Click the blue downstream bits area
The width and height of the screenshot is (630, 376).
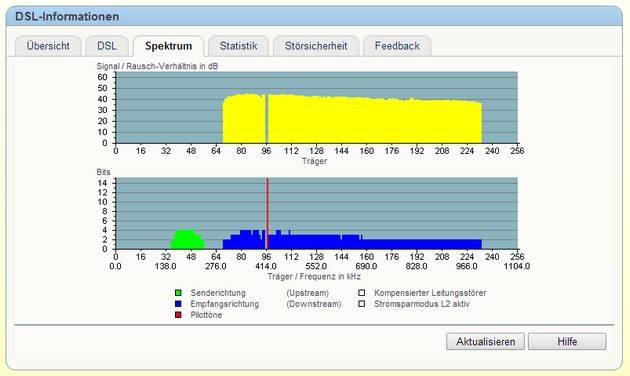(352, 243)
